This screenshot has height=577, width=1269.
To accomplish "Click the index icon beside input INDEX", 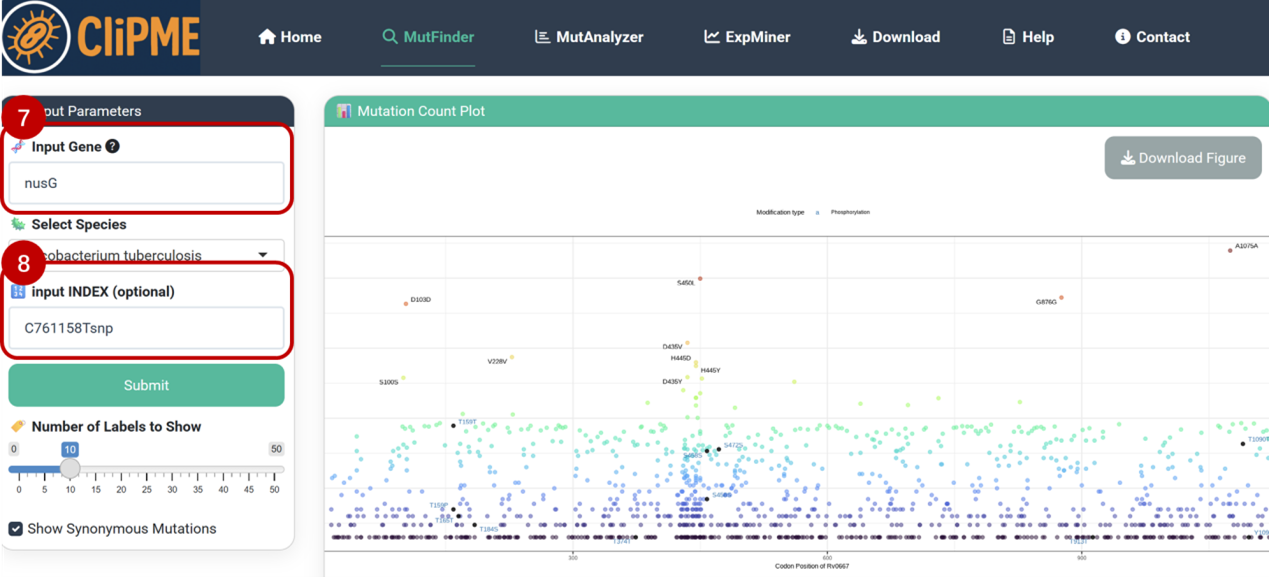I will [x=18, y=292].
